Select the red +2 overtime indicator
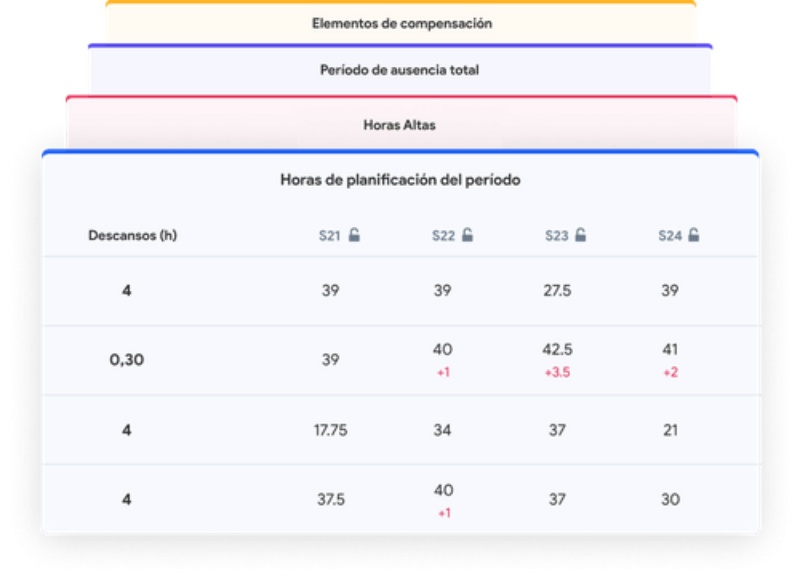Image resolution: width=800 pixels, height=579 pixels. click(x=670, y=372)
